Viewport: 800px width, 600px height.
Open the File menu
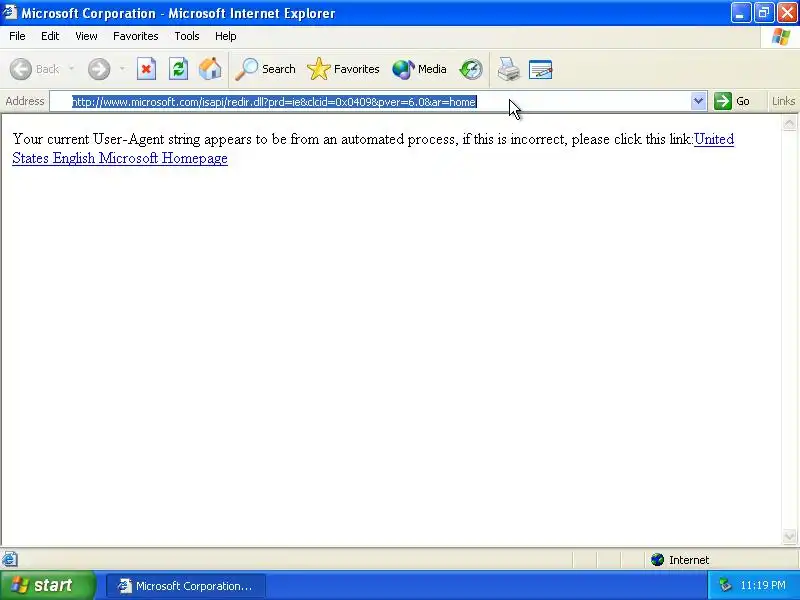pos(17,36)
